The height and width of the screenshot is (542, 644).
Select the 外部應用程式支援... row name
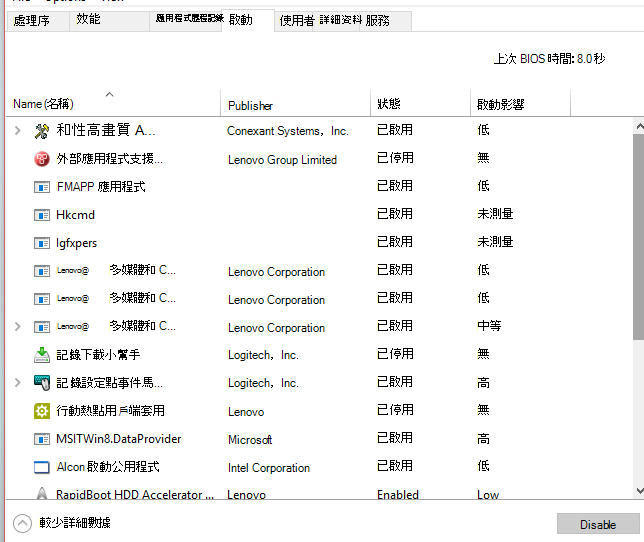[x=109, y=159]
